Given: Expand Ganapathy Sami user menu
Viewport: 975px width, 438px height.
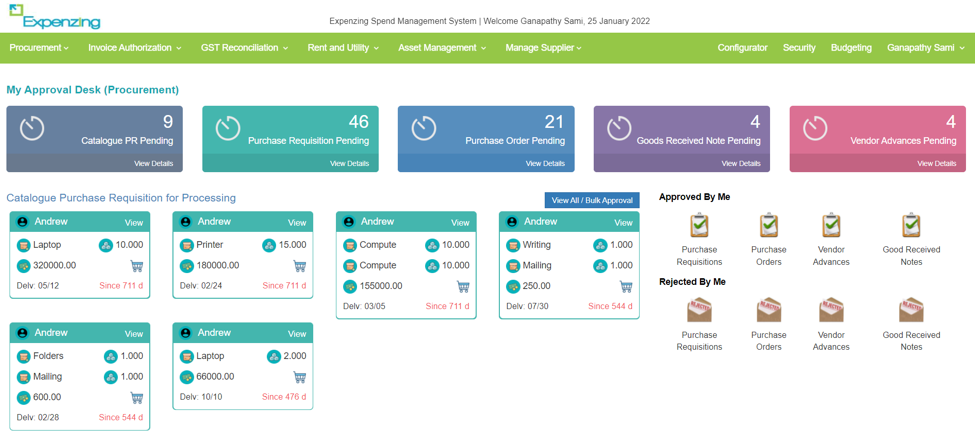Looking at the screenshot, I should (926, 48).
